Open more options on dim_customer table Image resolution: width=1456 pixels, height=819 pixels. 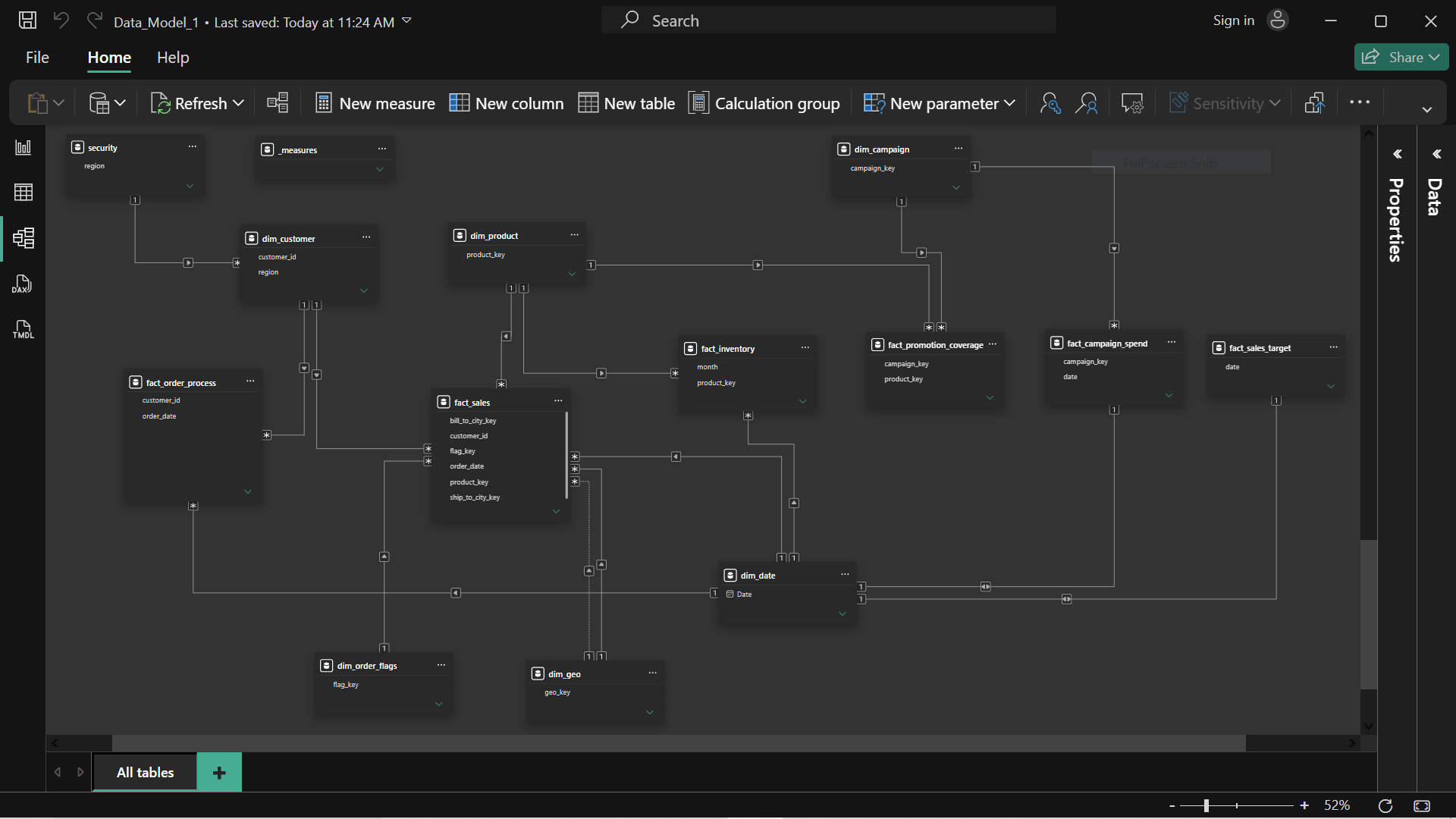(x=366, y=237)
